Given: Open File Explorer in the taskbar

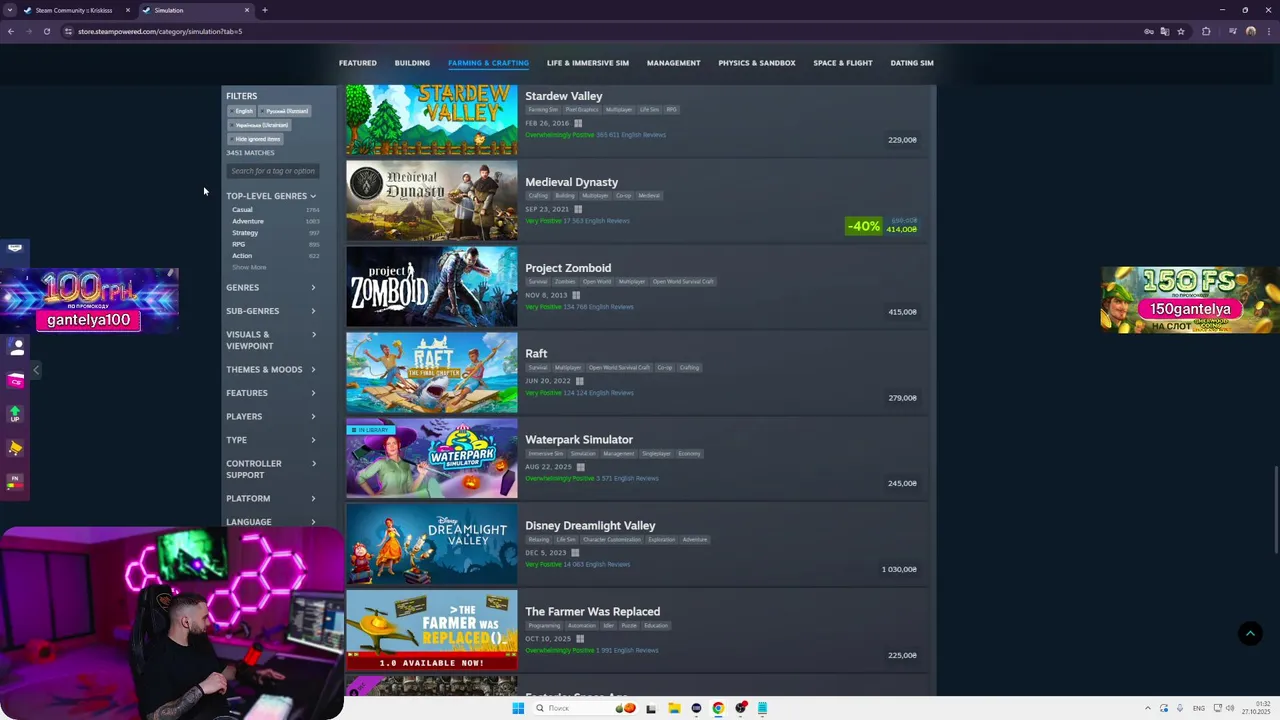Looking at the screenshot, I should tap(674, 708).
